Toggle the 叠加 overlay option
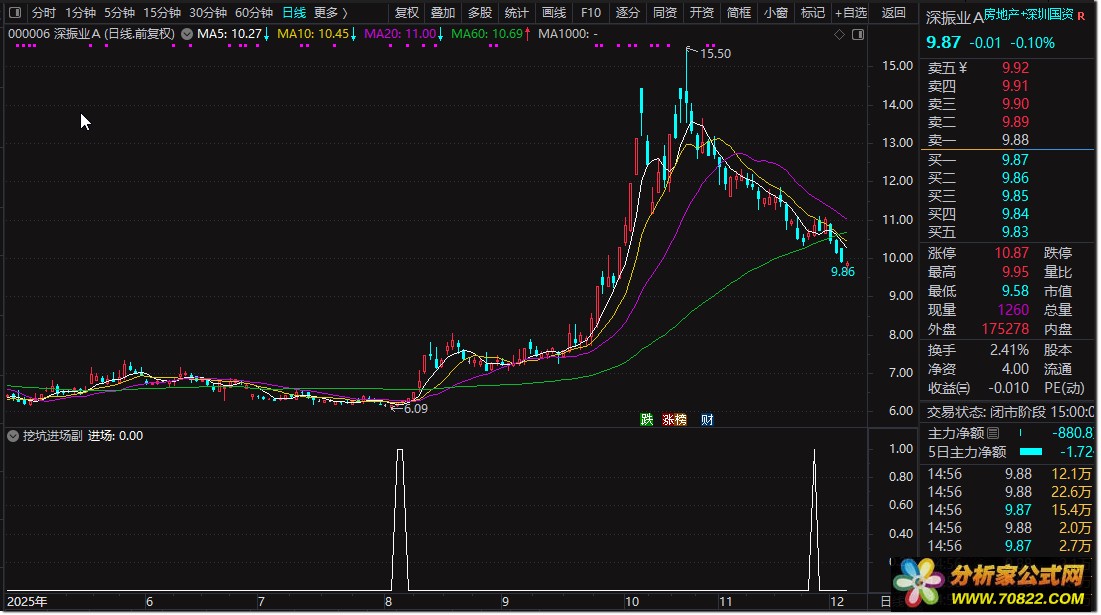 tap(443, 13)
